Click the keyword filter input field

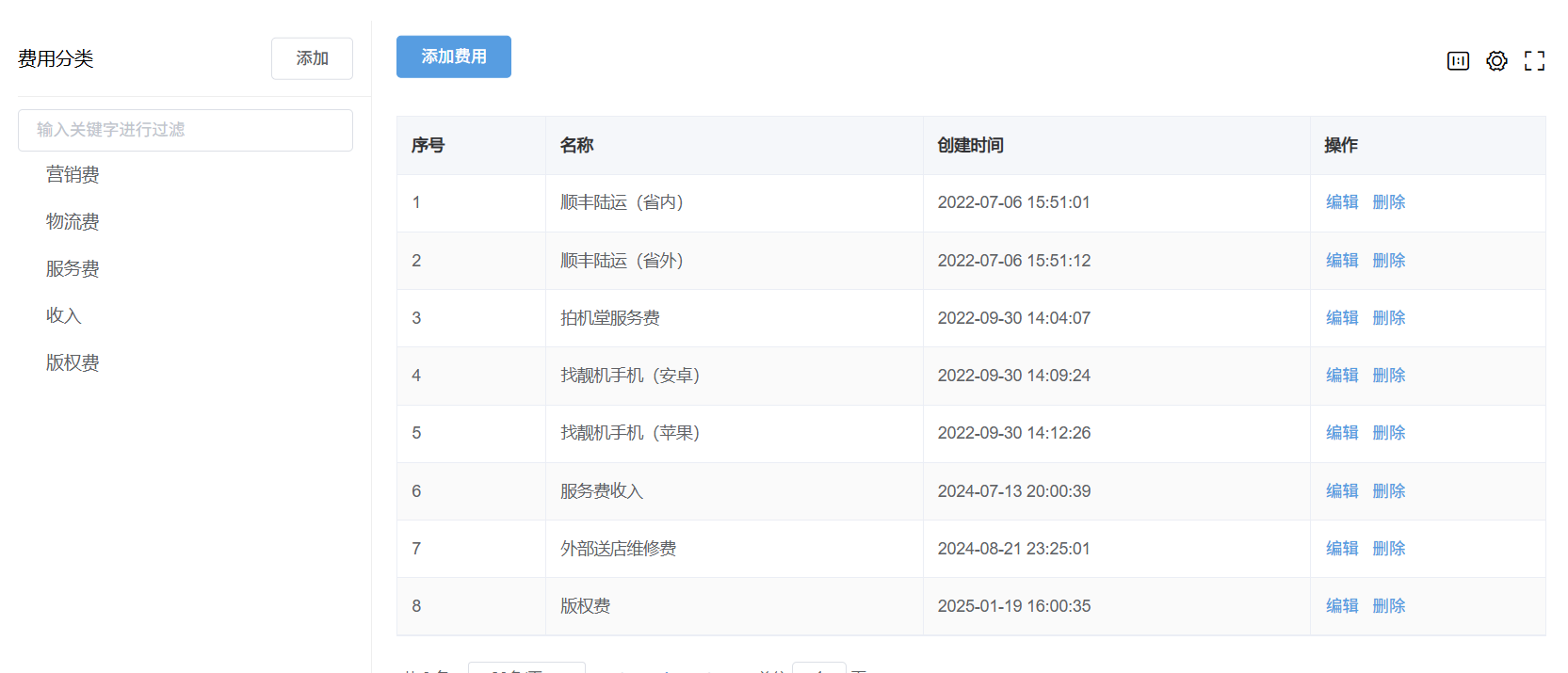coord(185,130)
